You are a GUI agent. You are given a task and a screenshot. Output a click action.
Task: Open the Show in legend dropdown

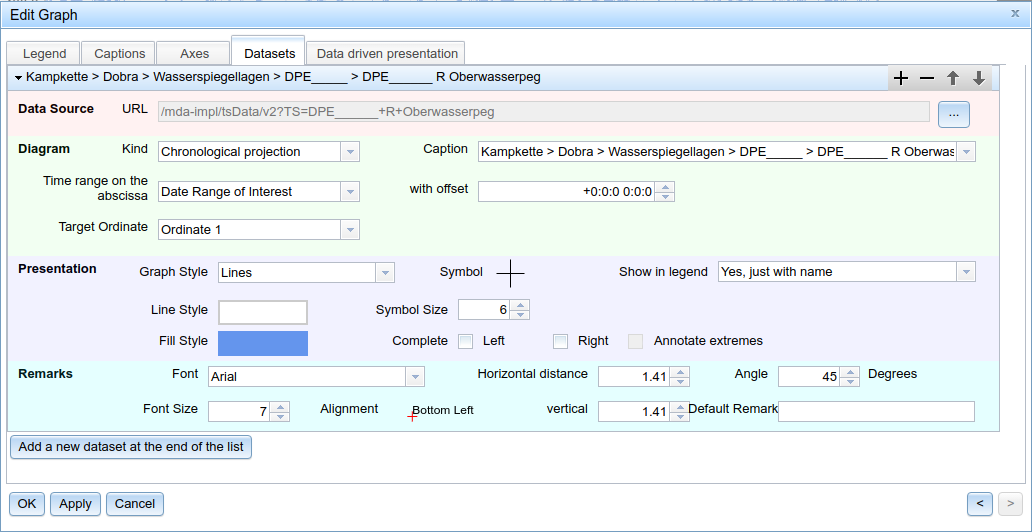(x=965, y=272)
